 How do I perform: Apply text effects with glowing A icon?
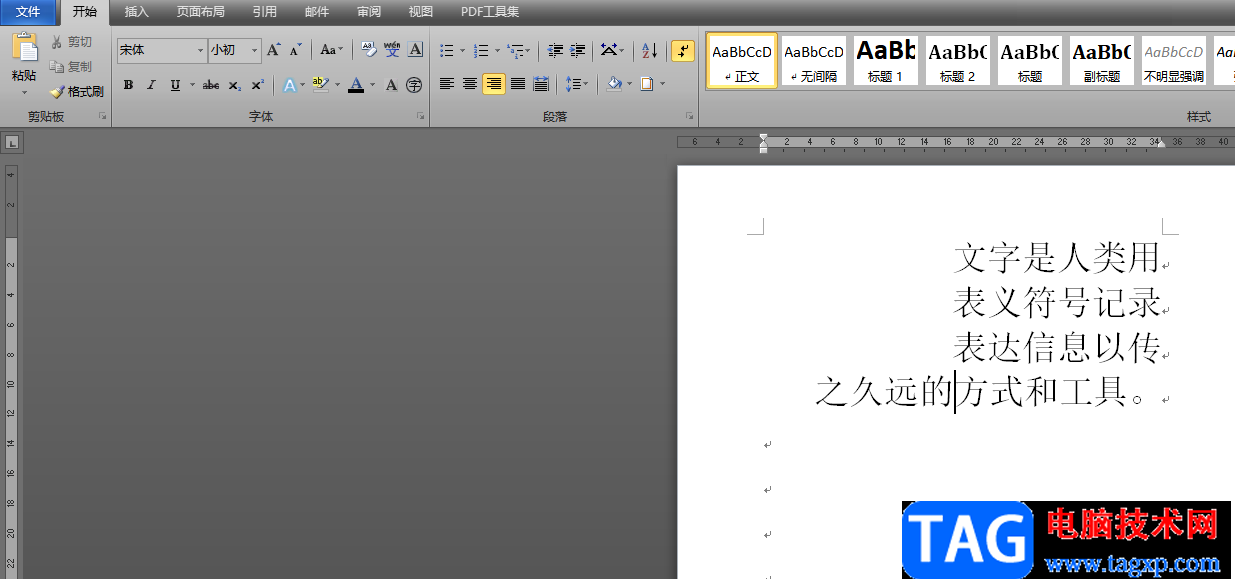(x=288, y=85)
